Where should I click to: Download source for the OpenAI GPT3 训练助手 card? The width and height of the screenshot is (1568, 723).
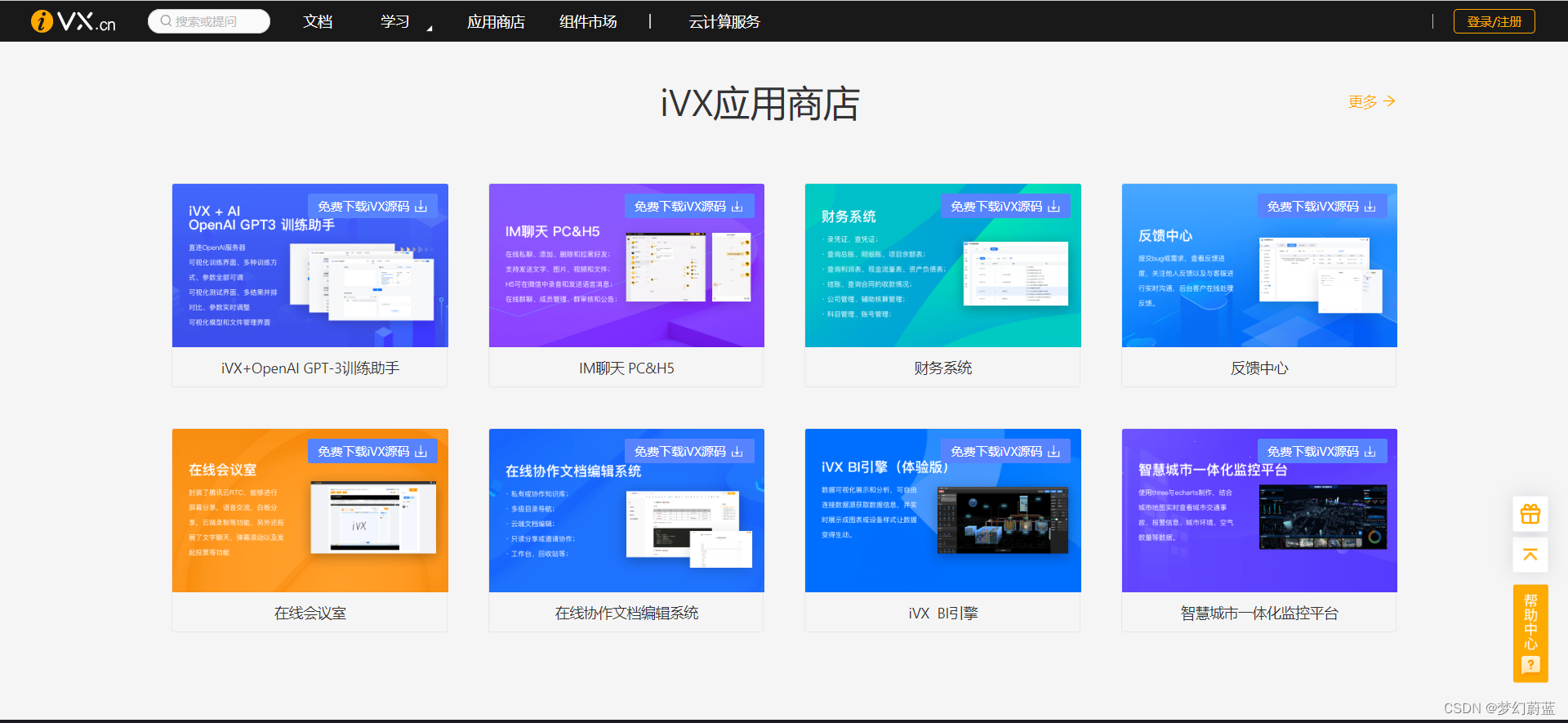372,206
